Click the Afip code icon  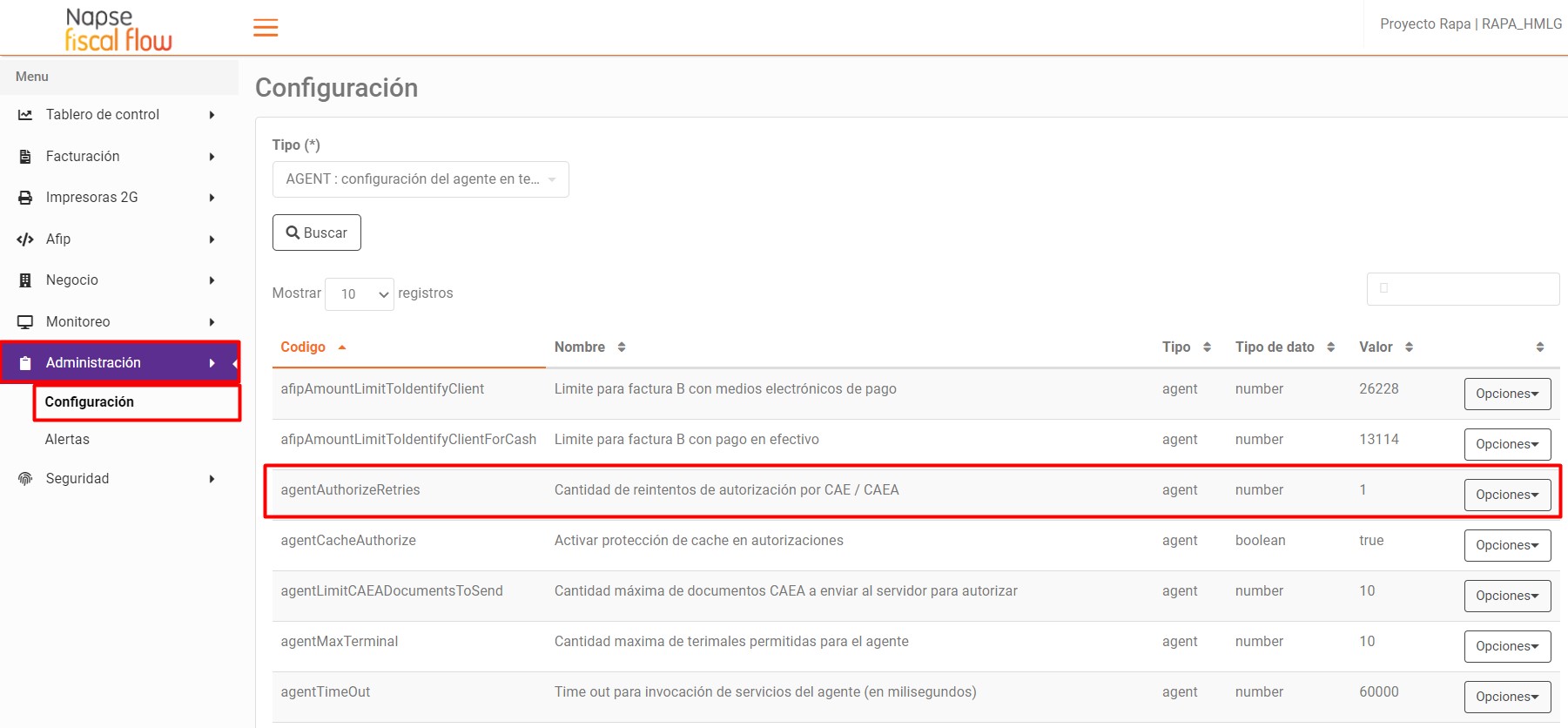25,239
